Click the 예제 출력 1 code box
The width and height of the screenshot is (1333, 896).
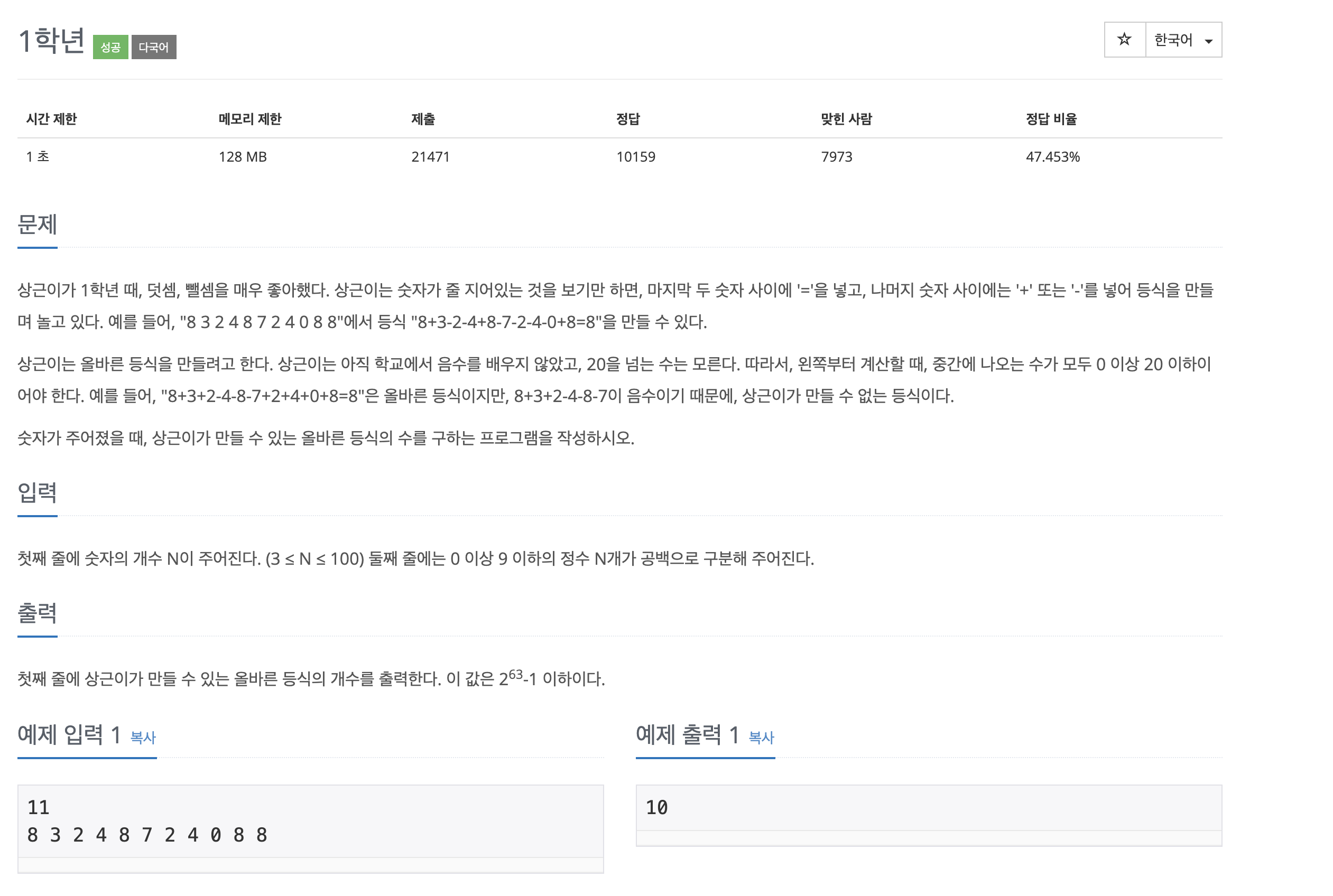(928, 807)
